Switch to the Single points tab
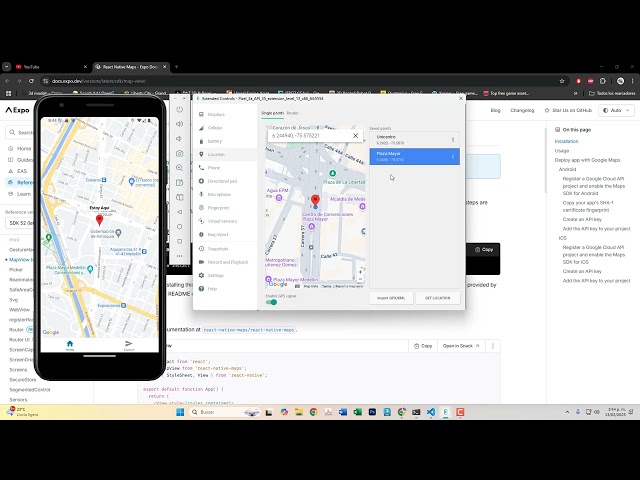Screen dimensions: 640x480 [x=272, y=113]
